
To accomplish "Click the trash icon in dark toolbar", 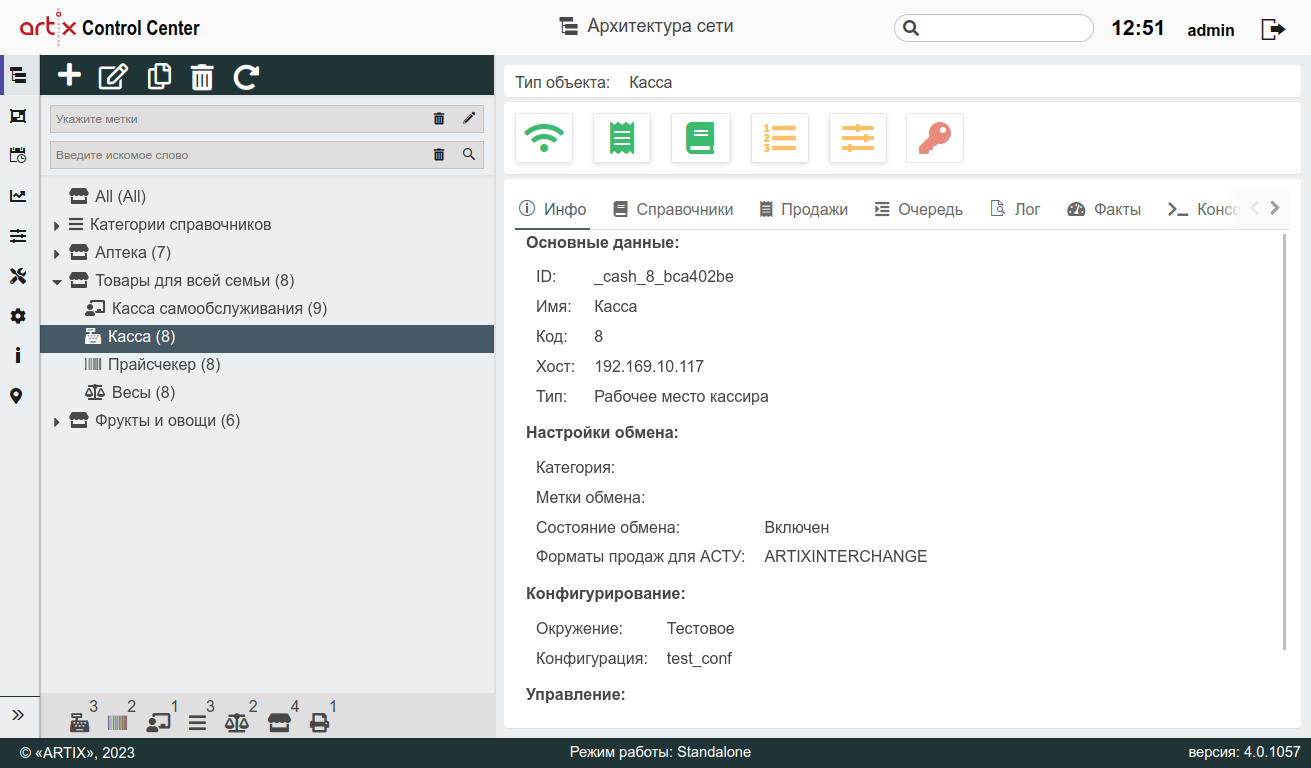I will click(x=202, y=76).
